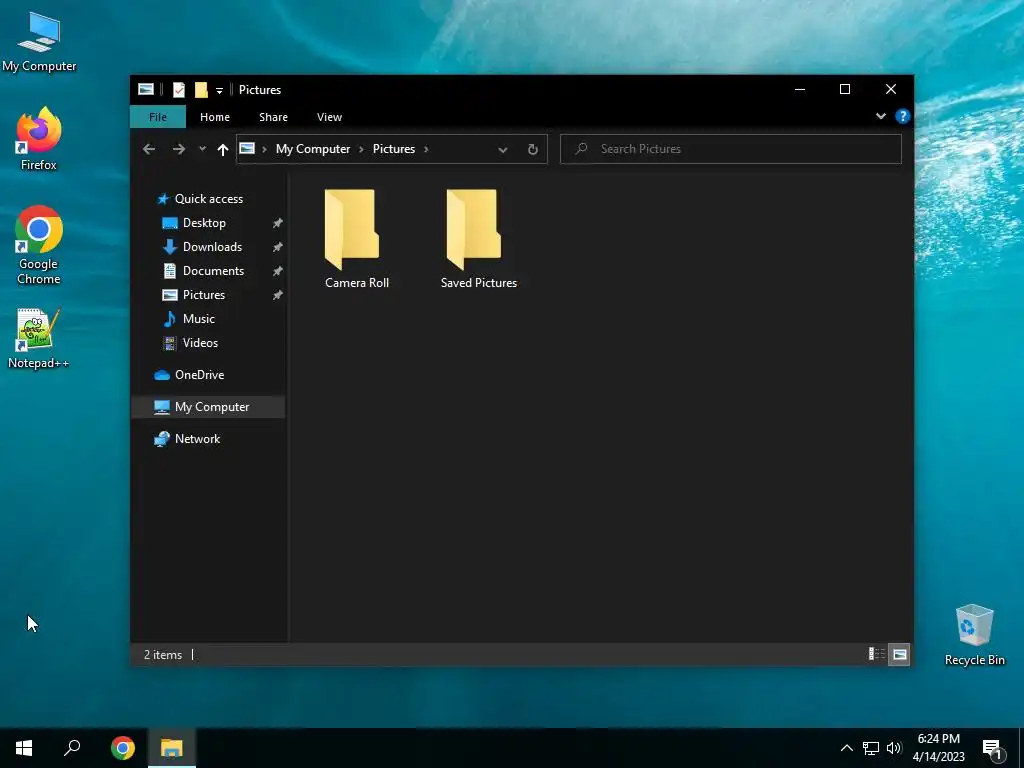Select Recycle Bin desktop icon
1024x768 pixels.
click(974, 635)
